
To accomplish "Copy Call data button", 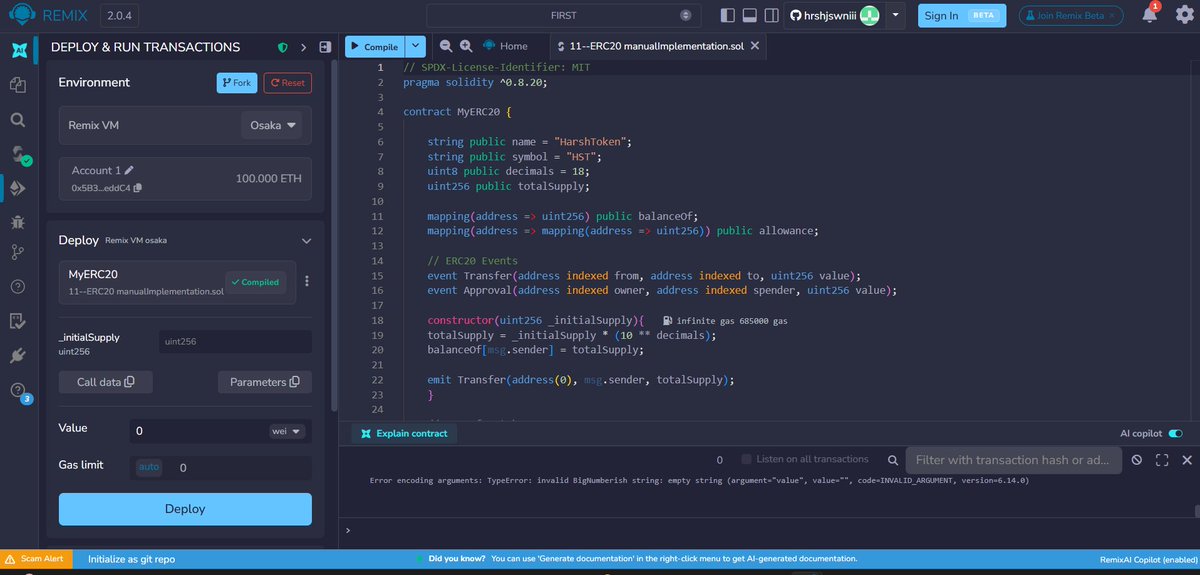I will pyautogui.click(x=105, y=382).
